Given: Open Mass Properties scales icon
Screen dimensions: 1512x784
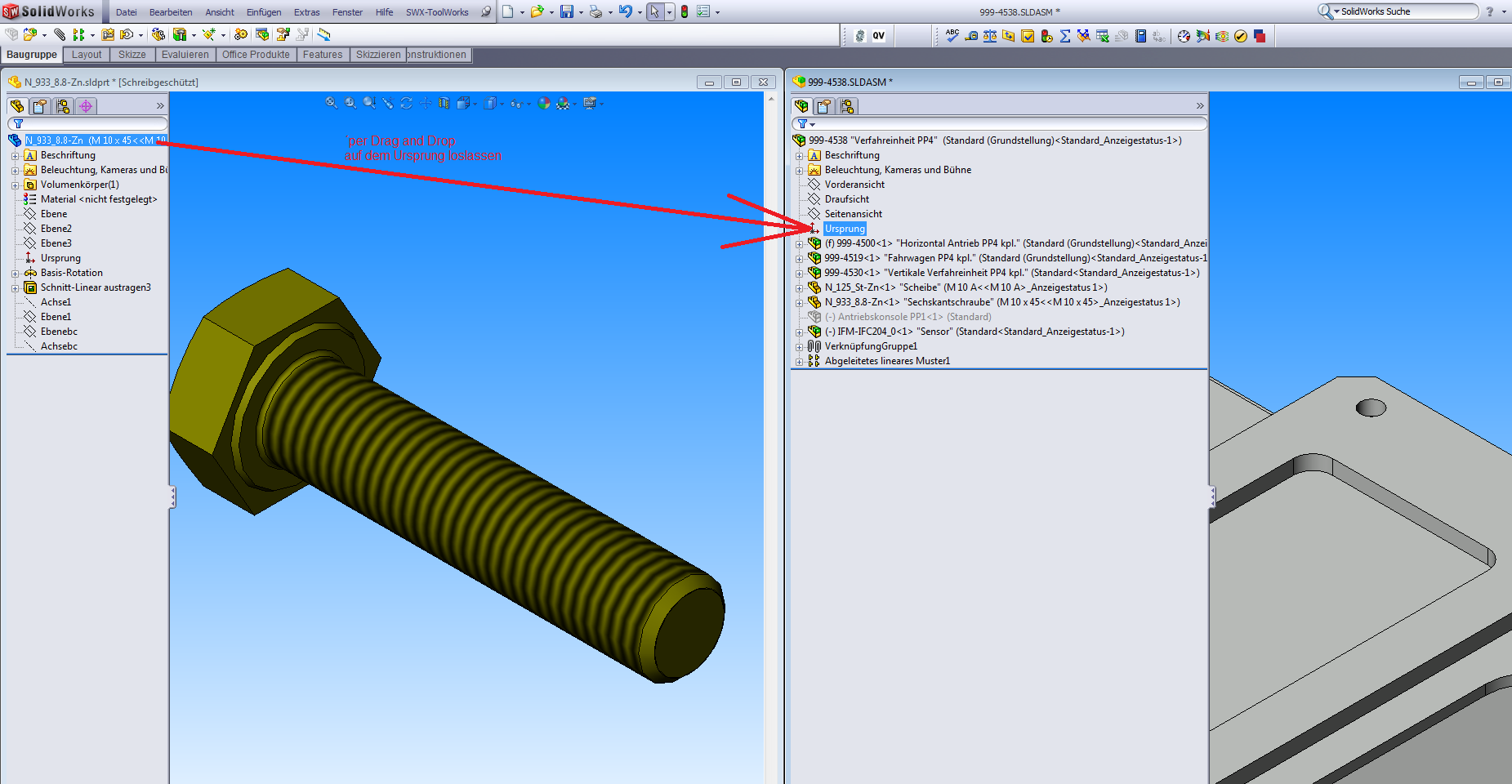Looking at the screenshot, I should pyautogui.click(x=990, y=35).
